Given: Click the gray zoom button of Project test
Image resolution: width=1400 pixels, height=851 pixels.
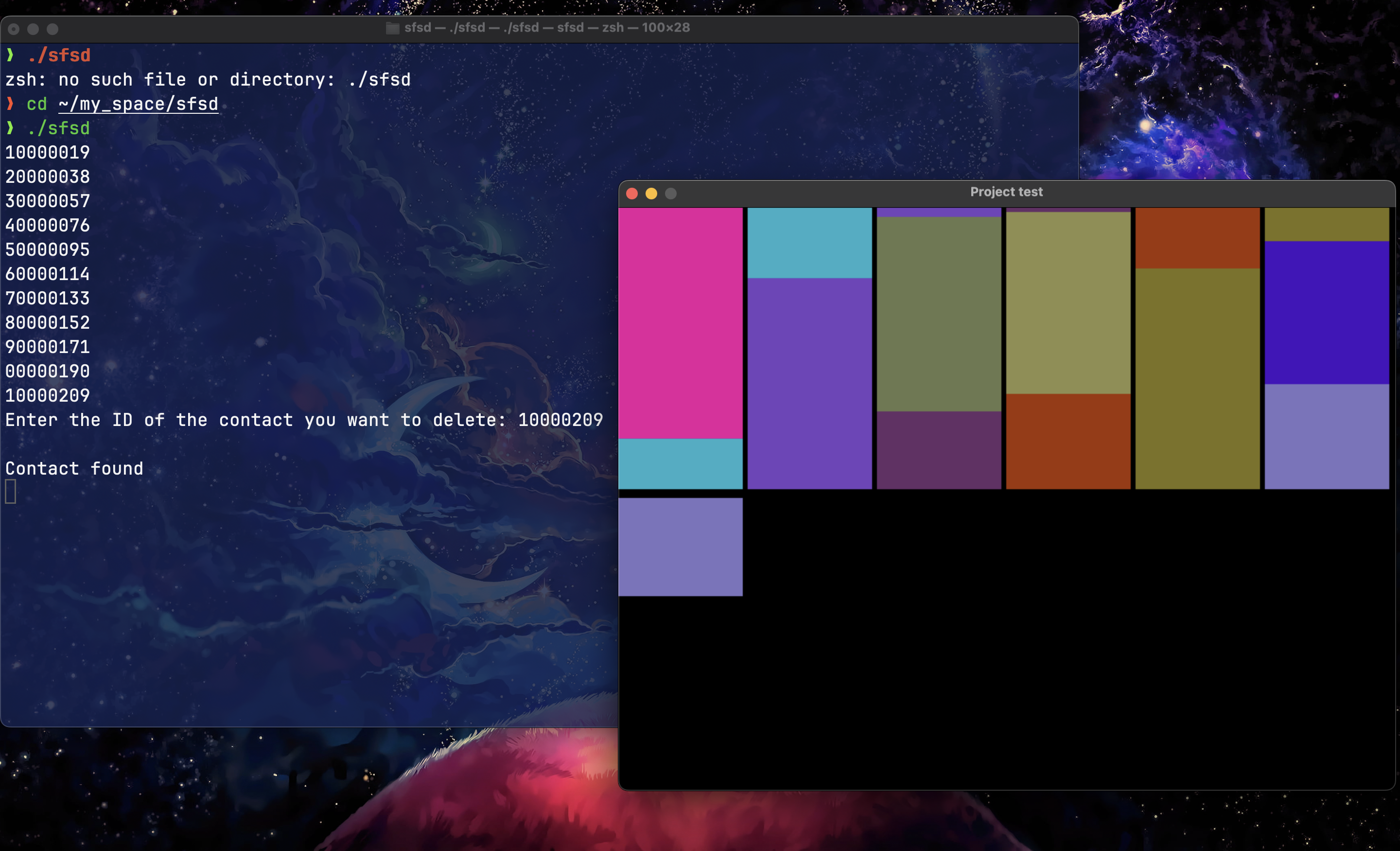Looking at the screenshot, I should 670,193.
